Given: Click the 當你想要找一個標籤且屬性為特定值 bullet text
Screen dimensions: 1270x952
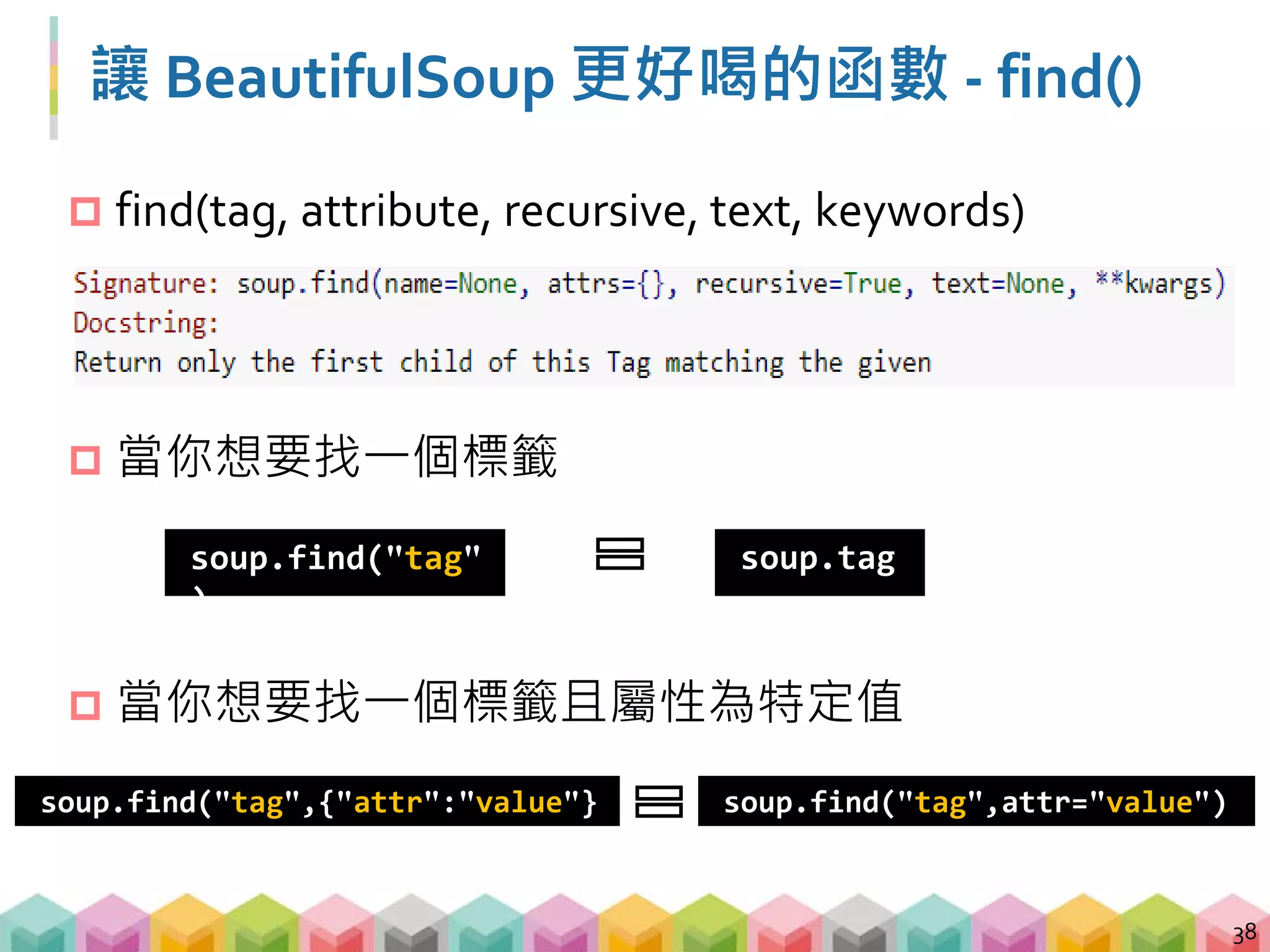Looking at the screenshot, I should [510, 702].
